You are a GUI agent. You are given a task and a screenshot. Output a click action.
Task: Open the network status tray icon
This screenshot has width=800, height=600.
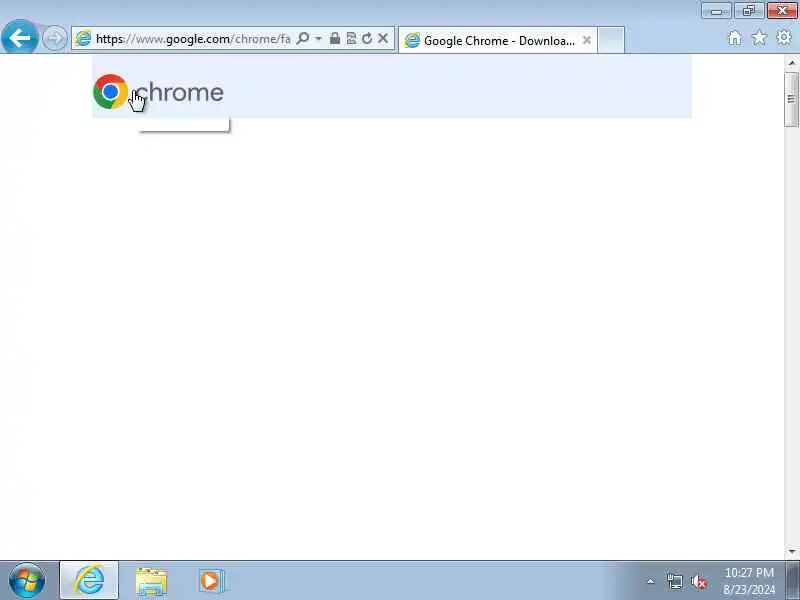pos(674,581)
